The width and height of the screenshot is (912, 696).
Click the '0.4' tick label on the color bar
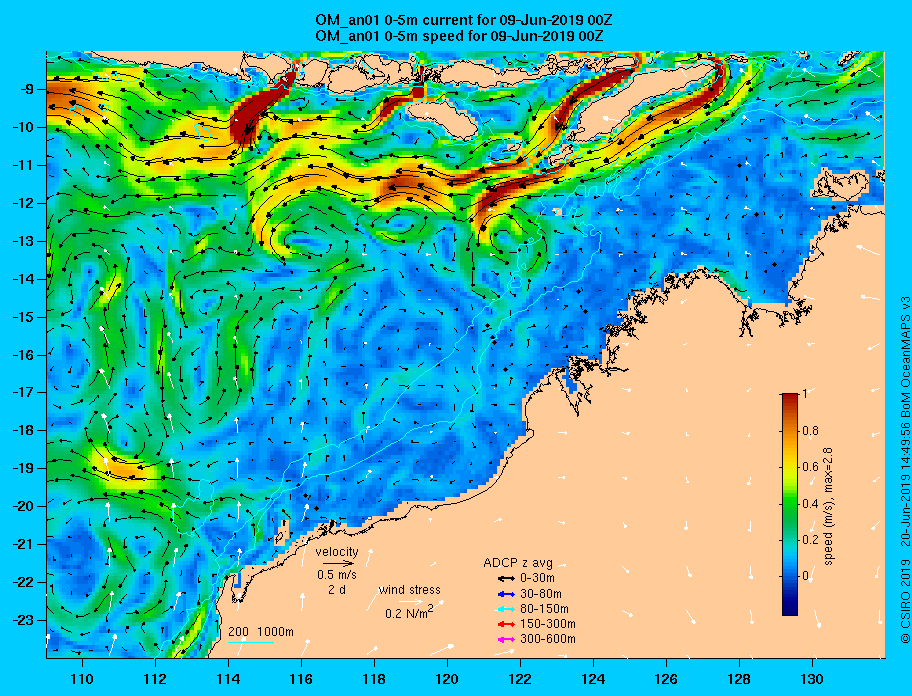click(810, 504)
